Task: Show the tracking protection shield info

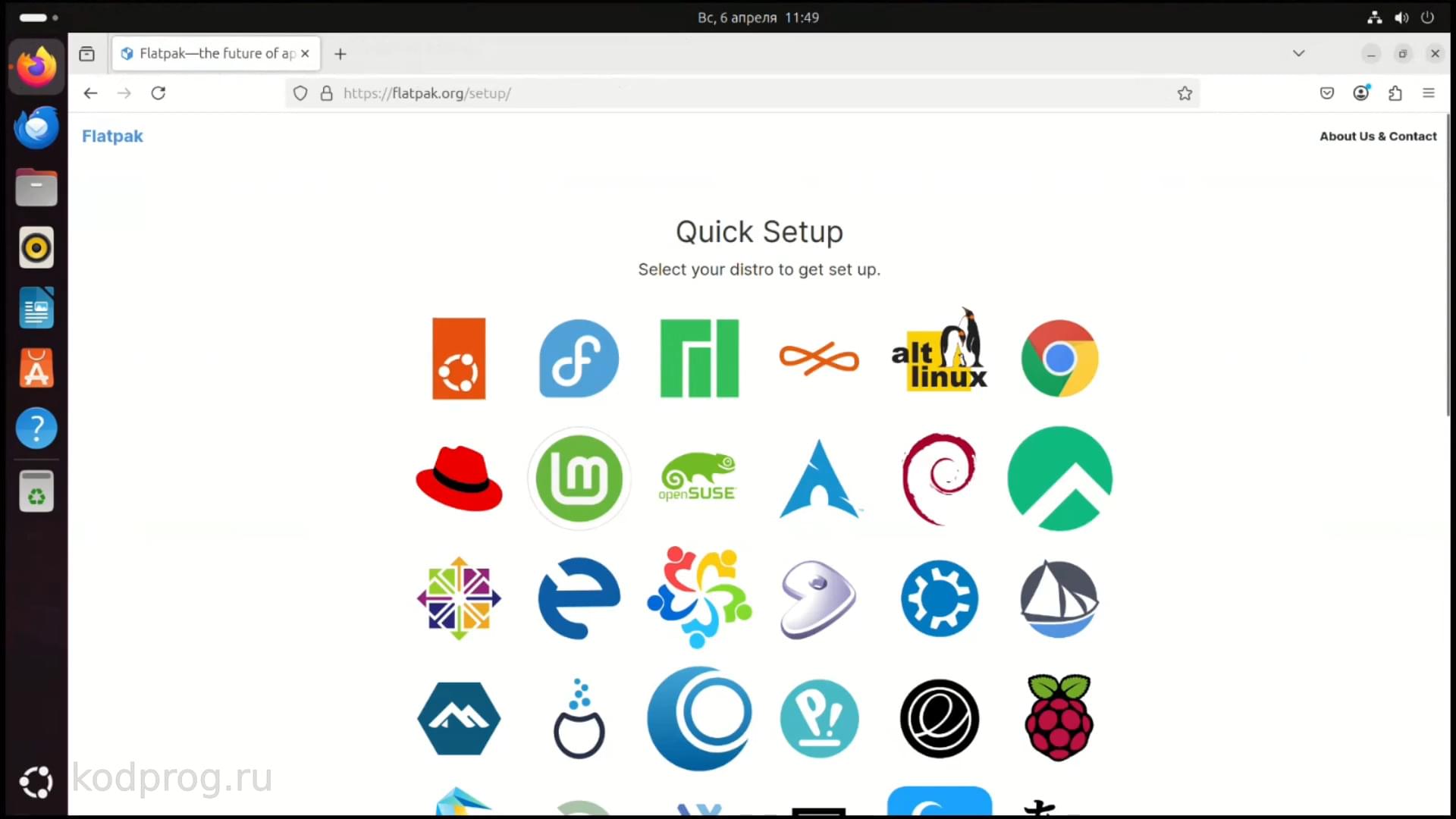Action: [x=300, y=93]
